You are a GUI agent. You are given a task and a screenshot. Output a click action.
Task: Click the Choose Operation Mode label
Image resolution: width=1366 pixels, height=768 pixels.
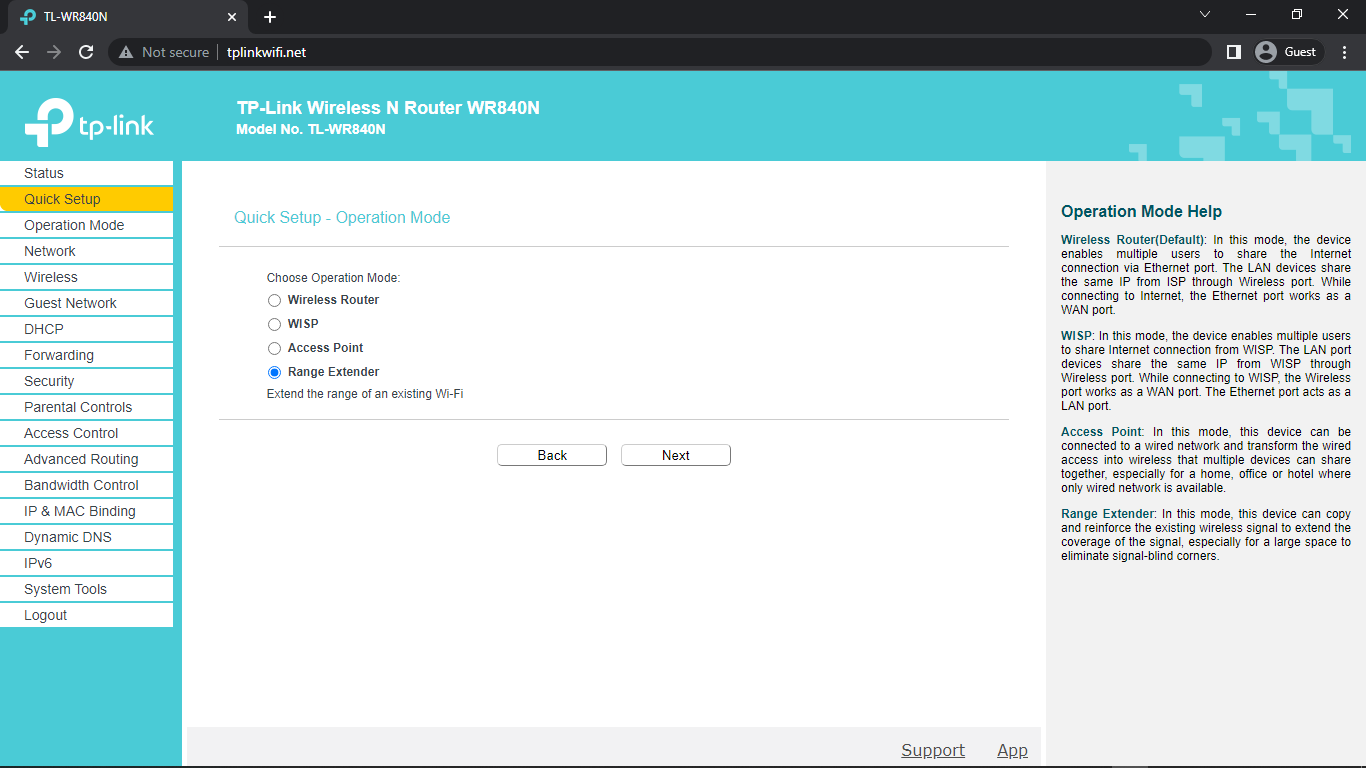click(x=333, y=278)
